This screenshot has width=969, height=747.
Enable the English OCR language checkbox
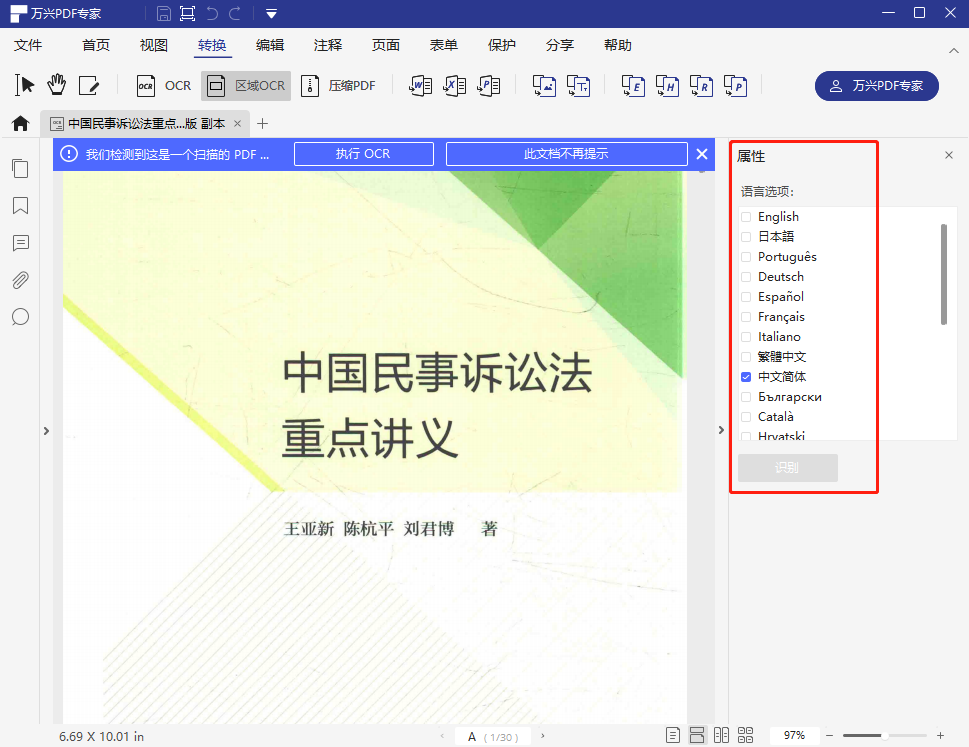tap(745, 216)
